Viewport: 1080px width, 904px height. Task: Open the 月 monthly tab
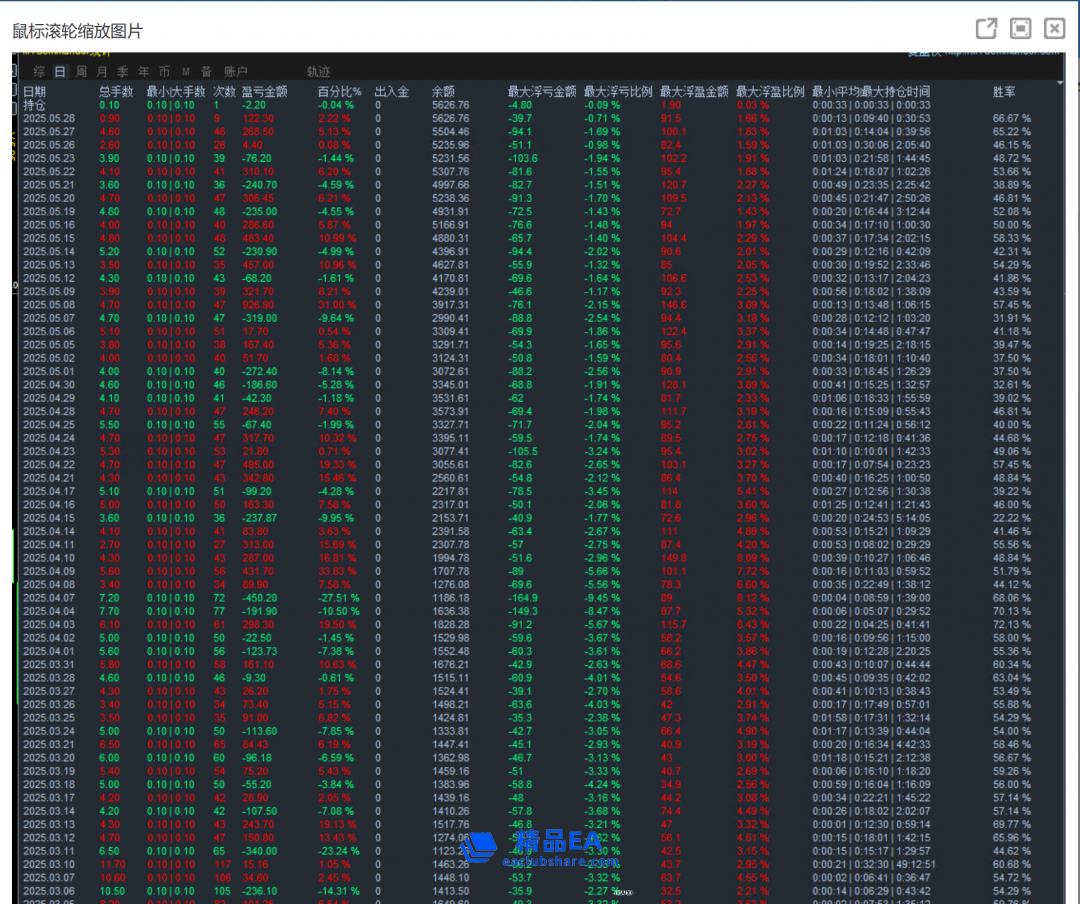(x=102, y=72)
